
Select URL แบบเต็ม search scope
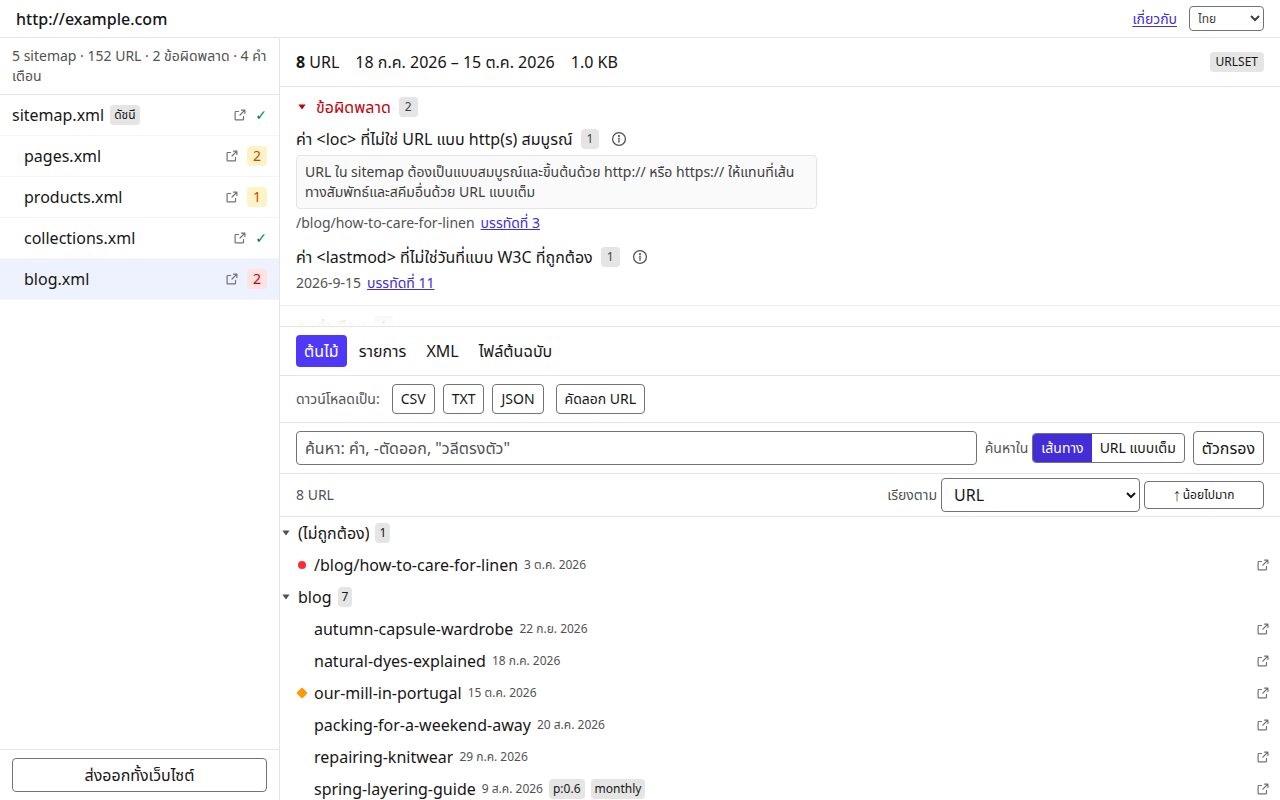pos(1139,448)
